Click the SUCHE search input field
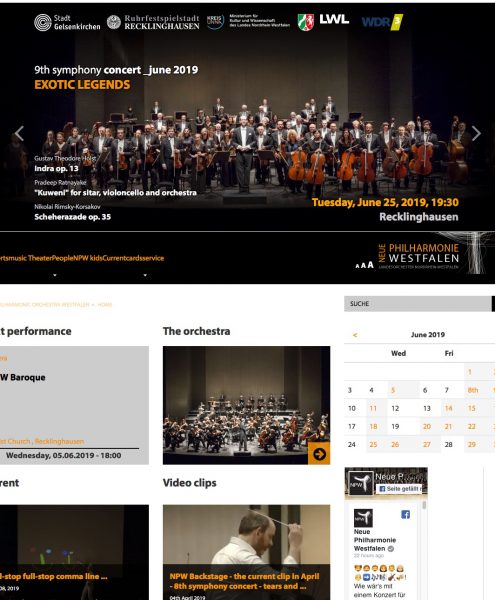495x600 pixels. (418, 304)
